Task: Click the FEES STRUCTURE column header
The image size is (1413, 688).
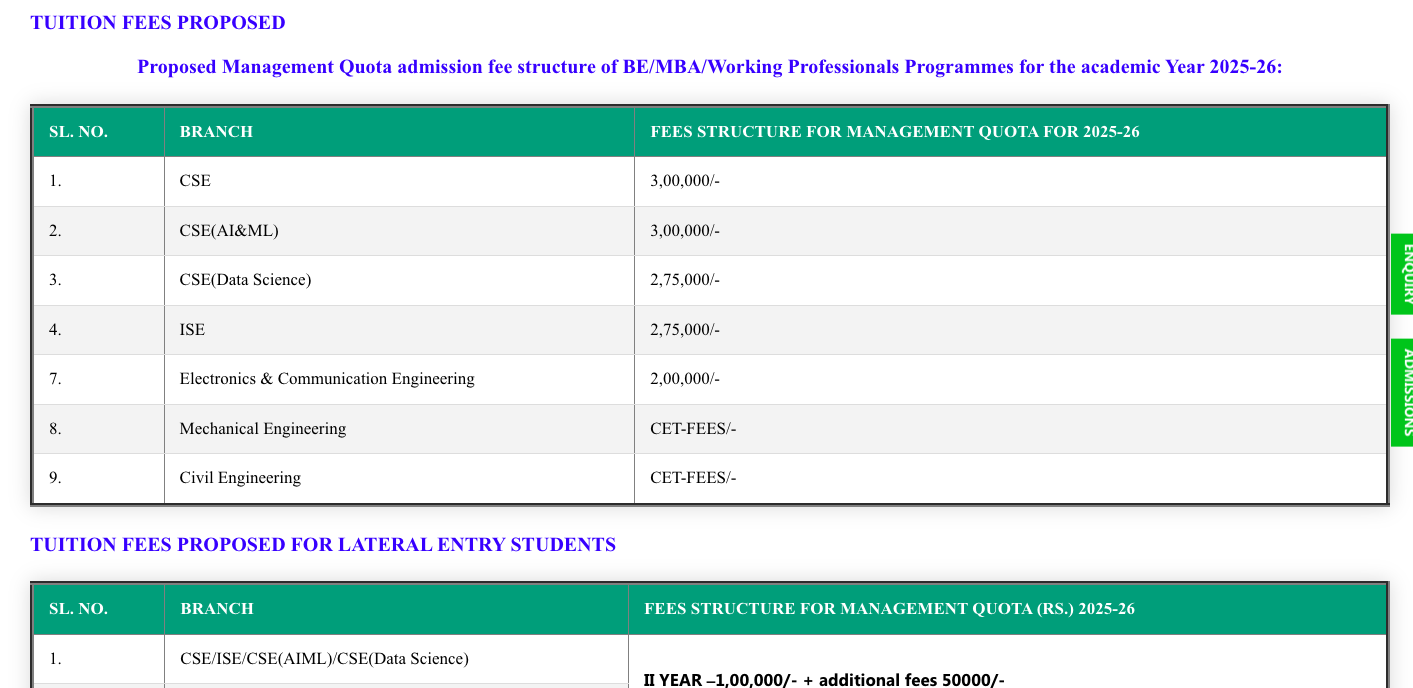Action: (x=896, y=131)
